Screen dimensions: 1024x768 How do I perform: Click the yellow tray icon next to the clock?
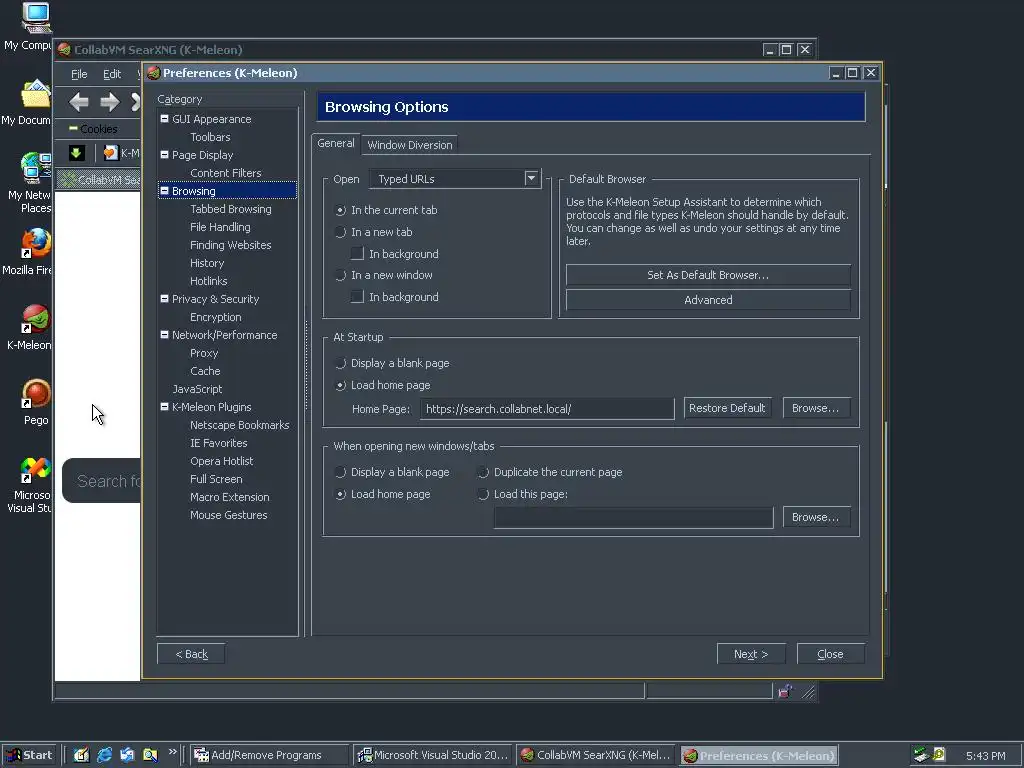939,754
